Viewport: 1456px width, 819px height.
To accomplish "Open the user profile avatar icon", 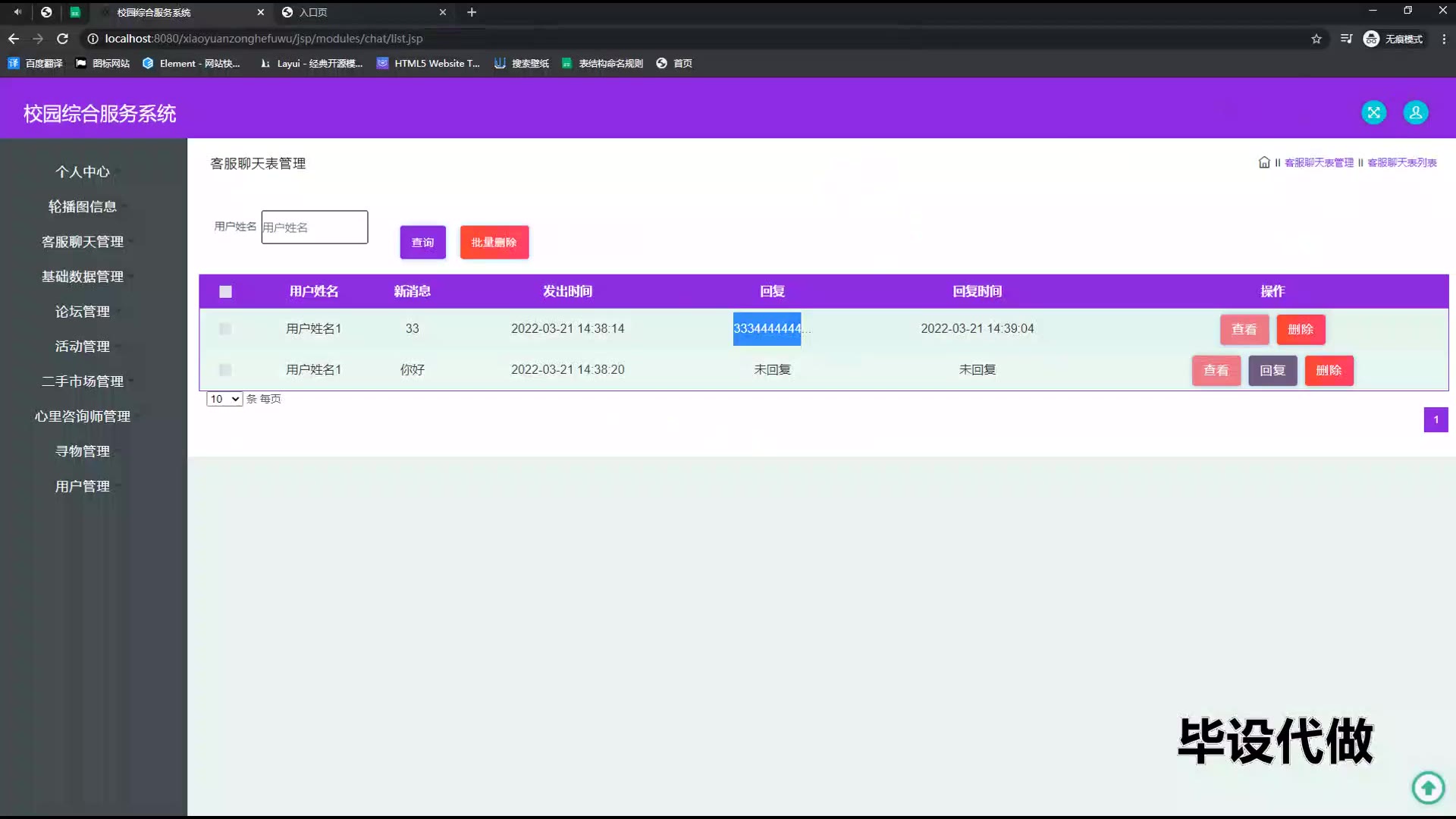I will 1415,112.
